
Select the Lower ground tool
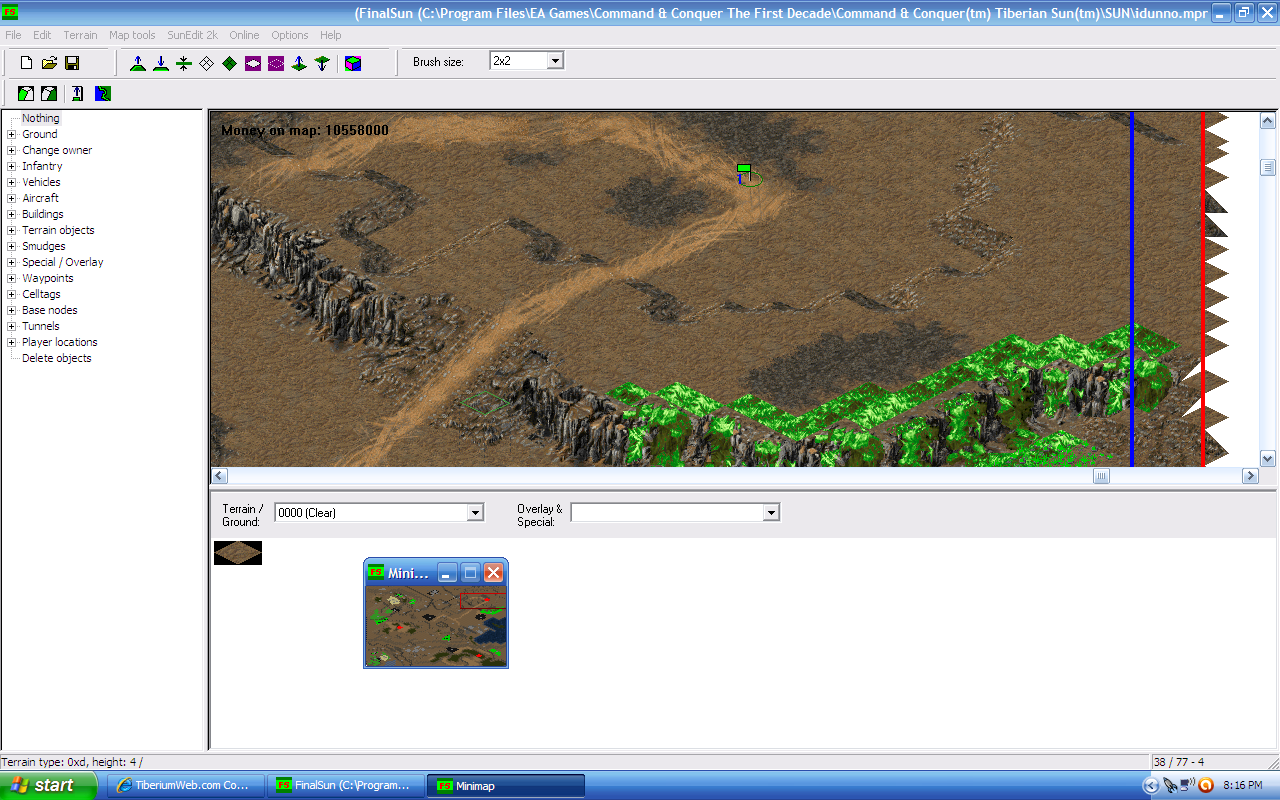160,63
